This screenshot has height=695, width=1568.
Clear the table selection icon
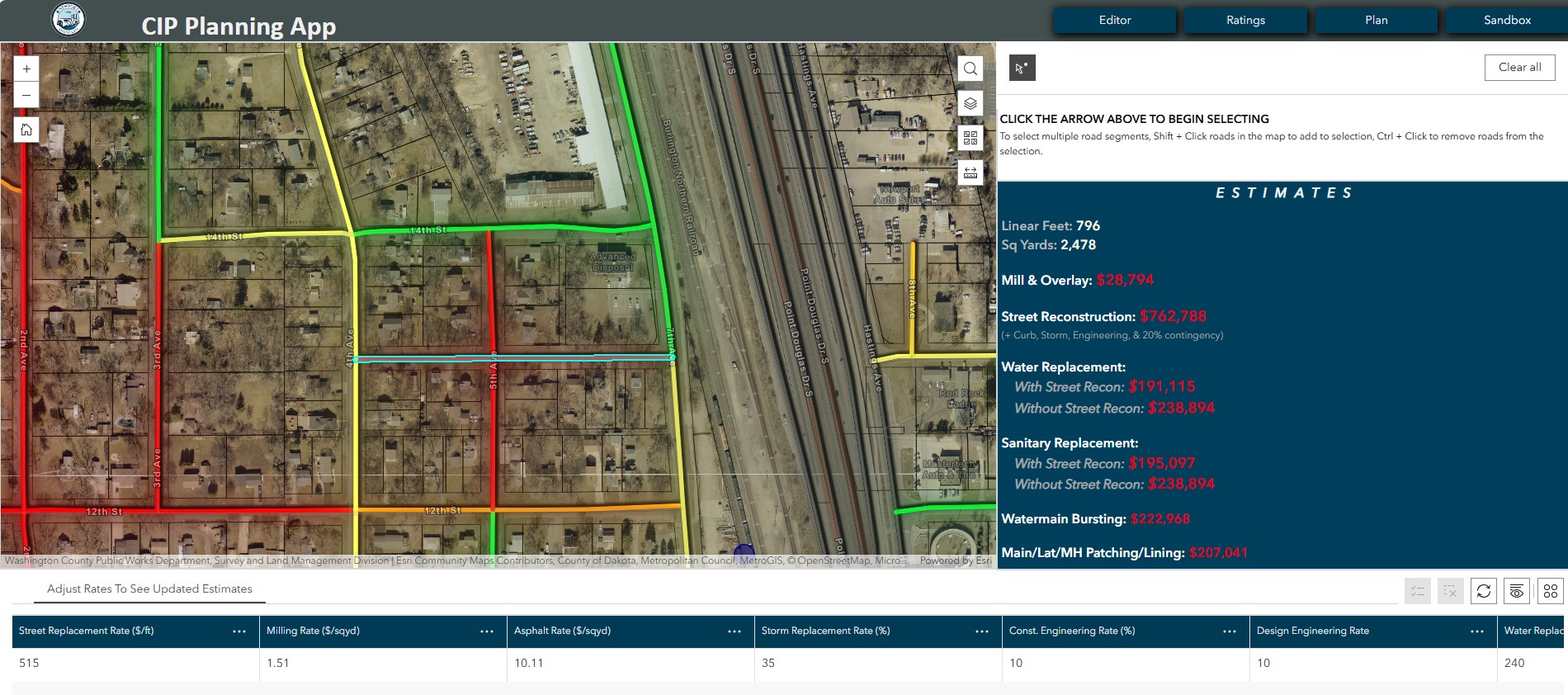1451,591
